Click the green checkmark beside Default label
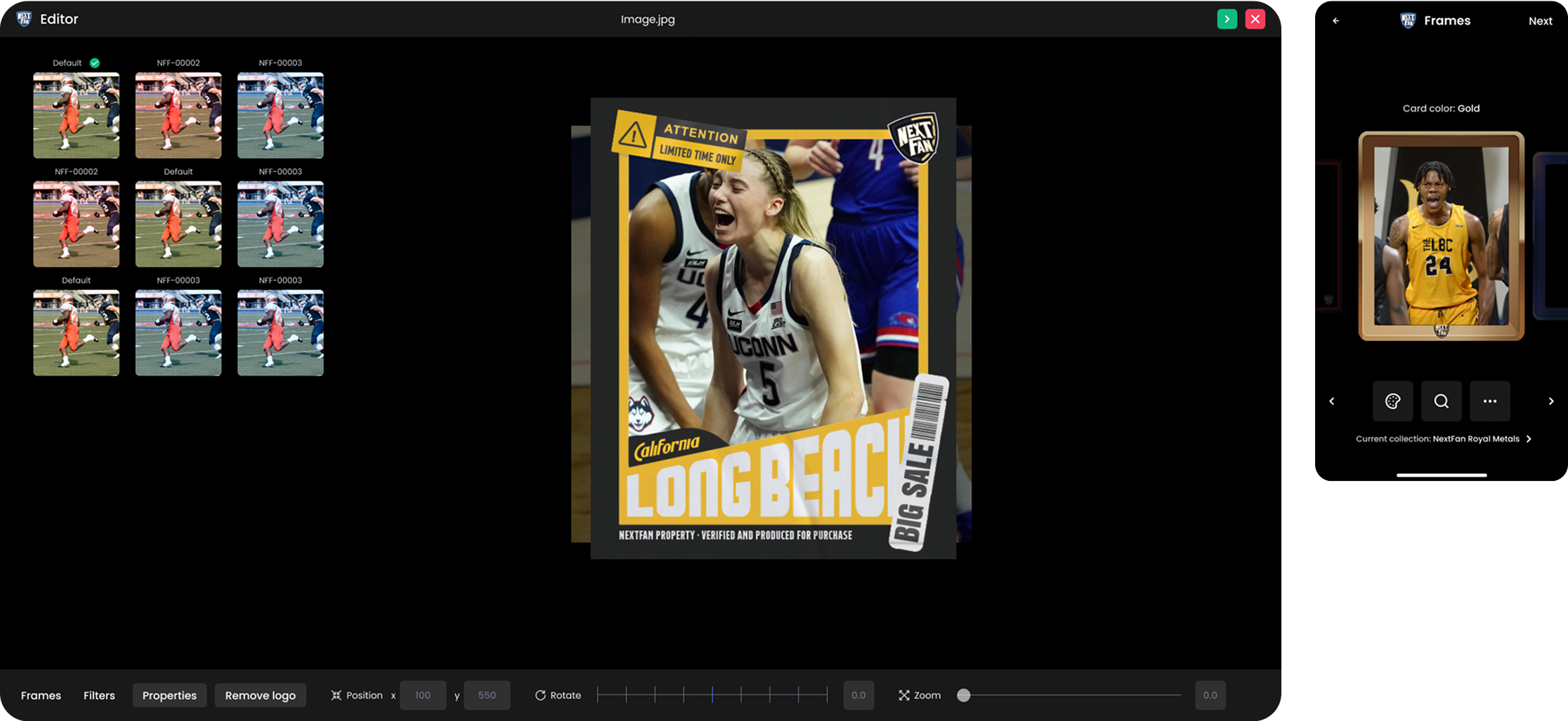1568x721 pixels. [x=95, y=63]
